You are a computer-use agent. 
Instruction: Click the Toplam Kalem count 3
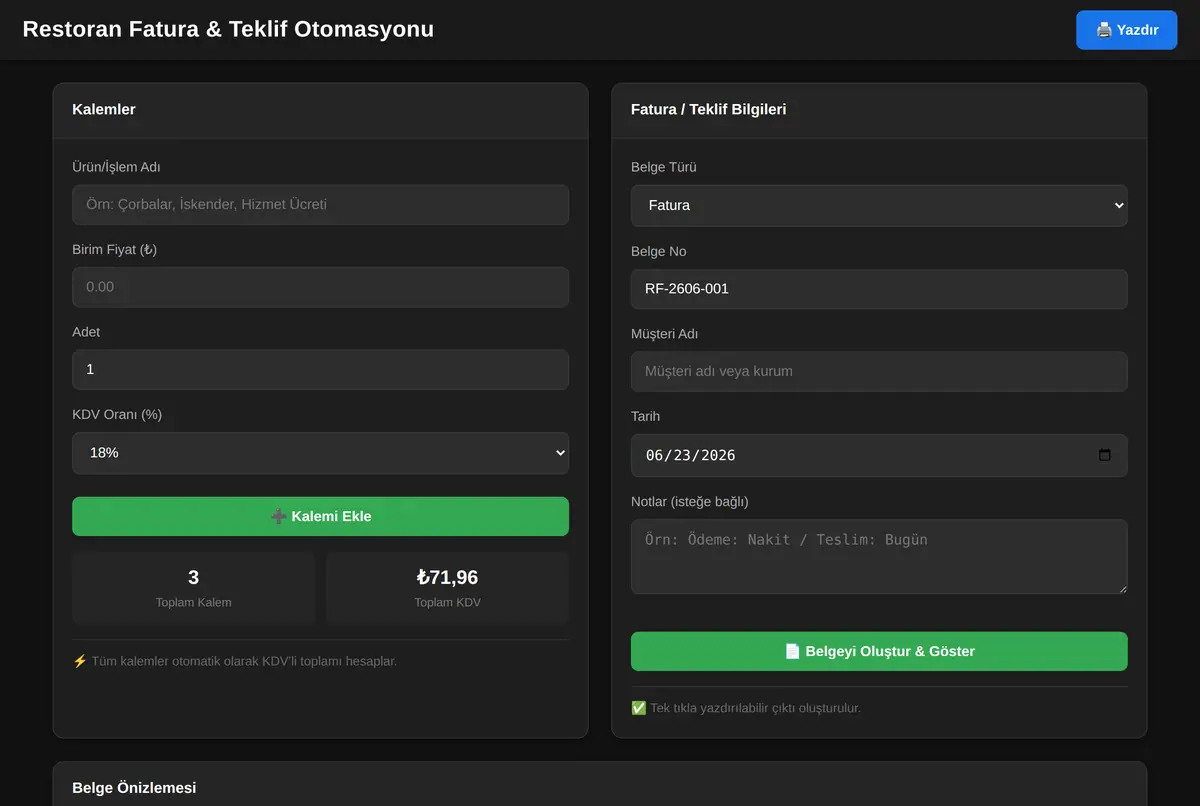coord(194,577)
